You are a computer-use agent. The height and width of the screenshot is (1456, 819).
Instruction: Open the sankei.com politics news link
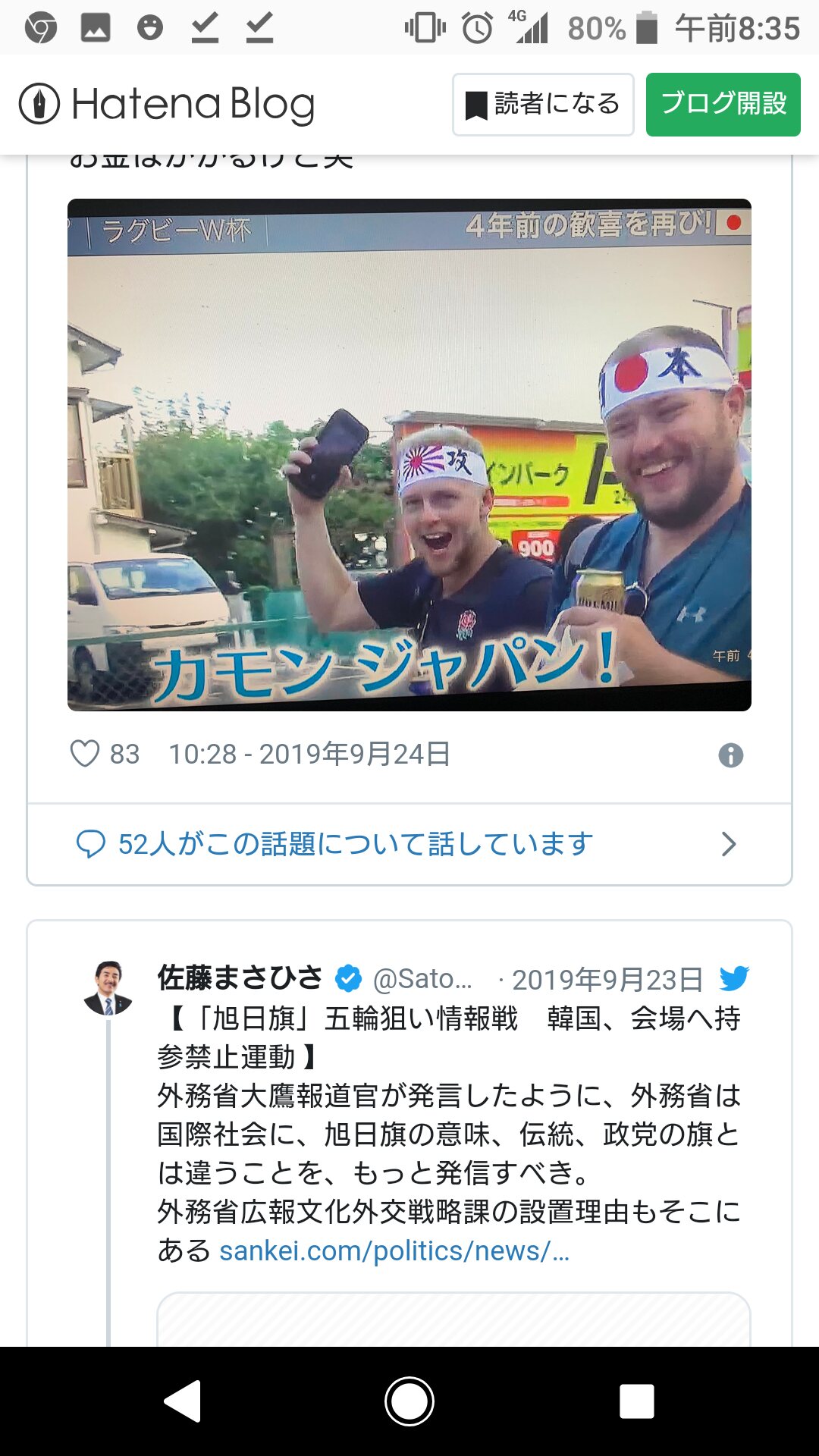pos(394,1250)
